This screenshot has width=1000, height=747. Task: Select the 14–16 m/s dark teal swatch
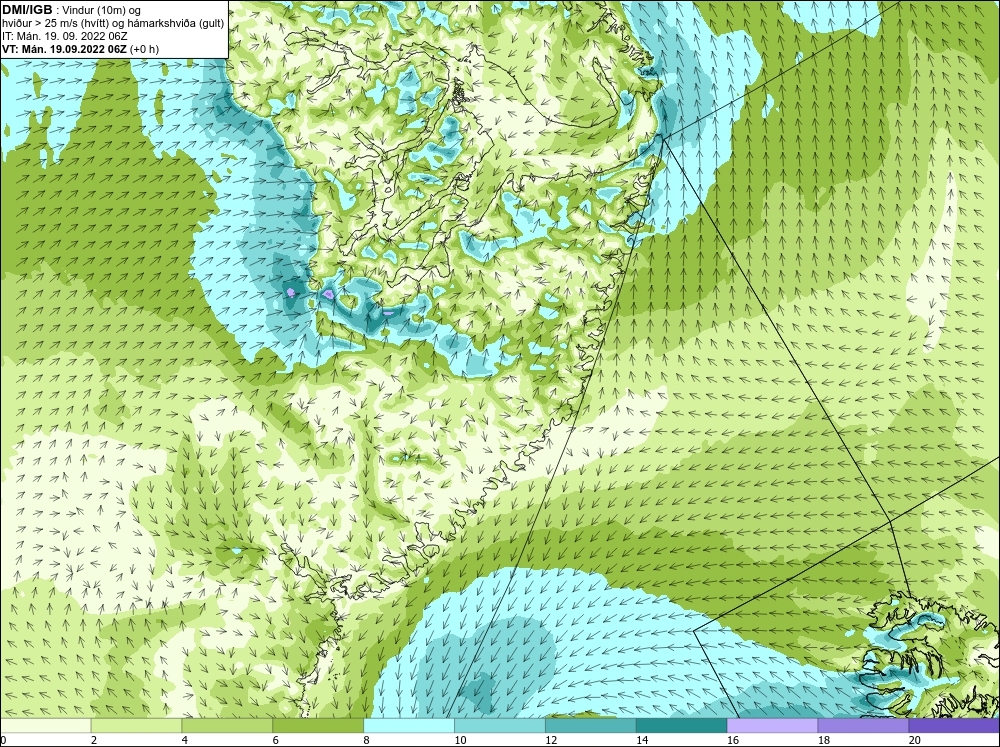click(682, 725)
